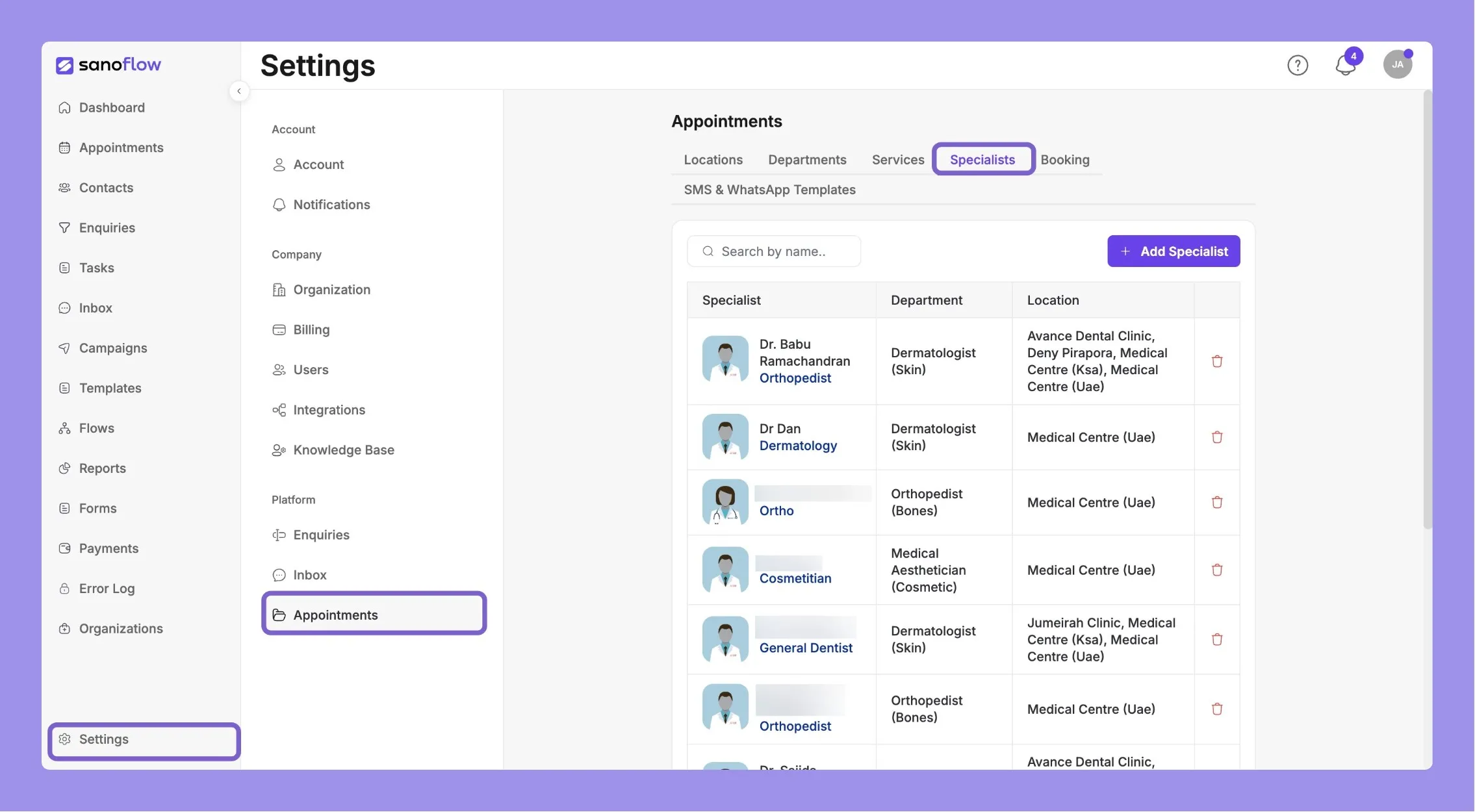Open Templates in the sidebar
The height and width of the screenshot is (812, 1475).
[x=110, y=388]
